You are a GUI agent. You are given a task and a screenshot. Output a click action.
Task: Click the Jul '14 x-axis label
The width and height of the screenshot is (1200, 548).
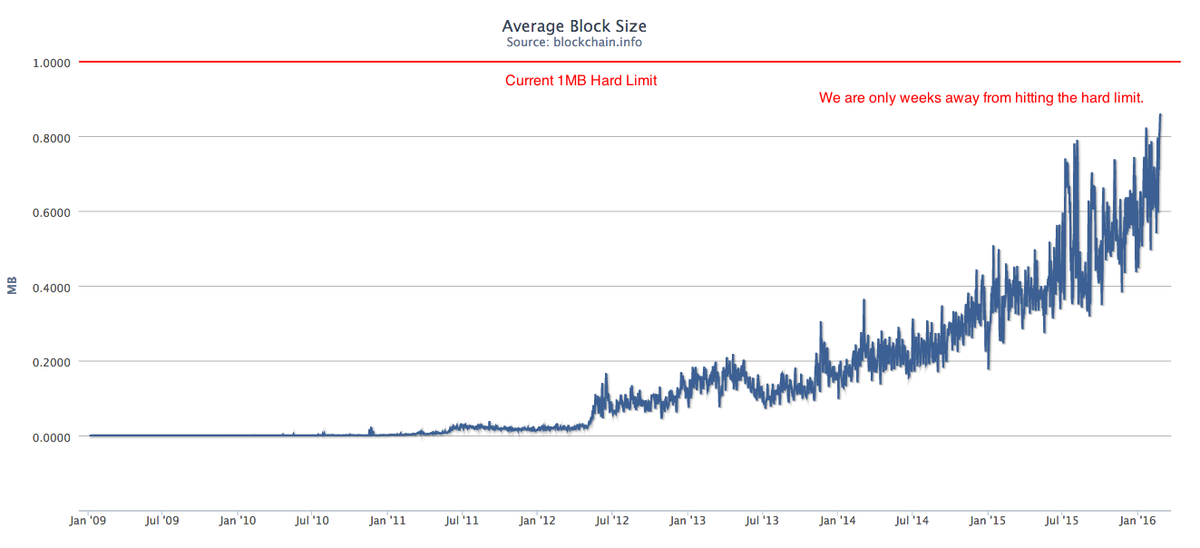coord(913,521)
